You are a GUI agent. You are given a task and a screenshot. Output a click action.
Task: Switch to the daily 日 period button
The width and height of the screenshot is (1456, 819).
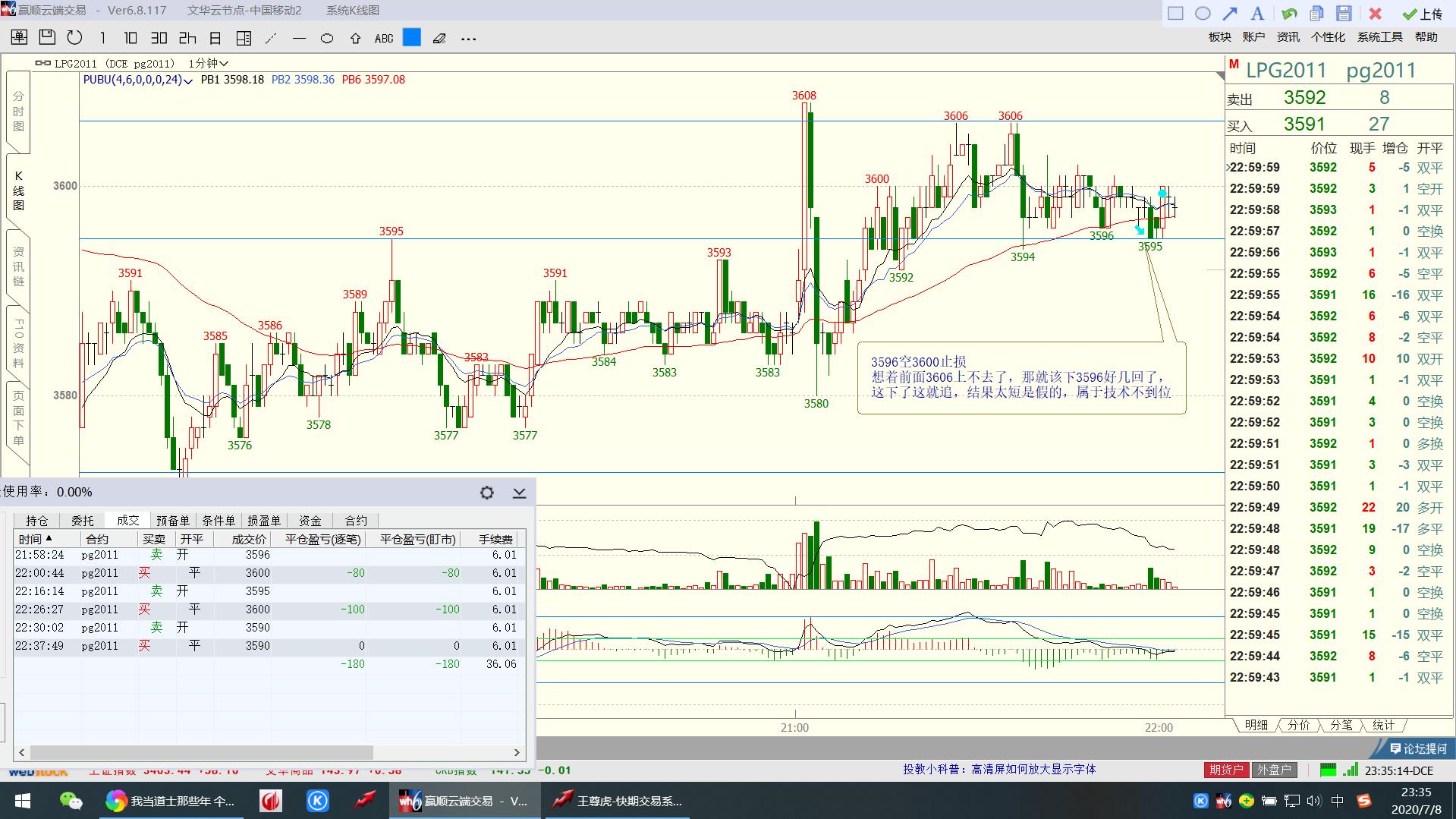(215, 37)
